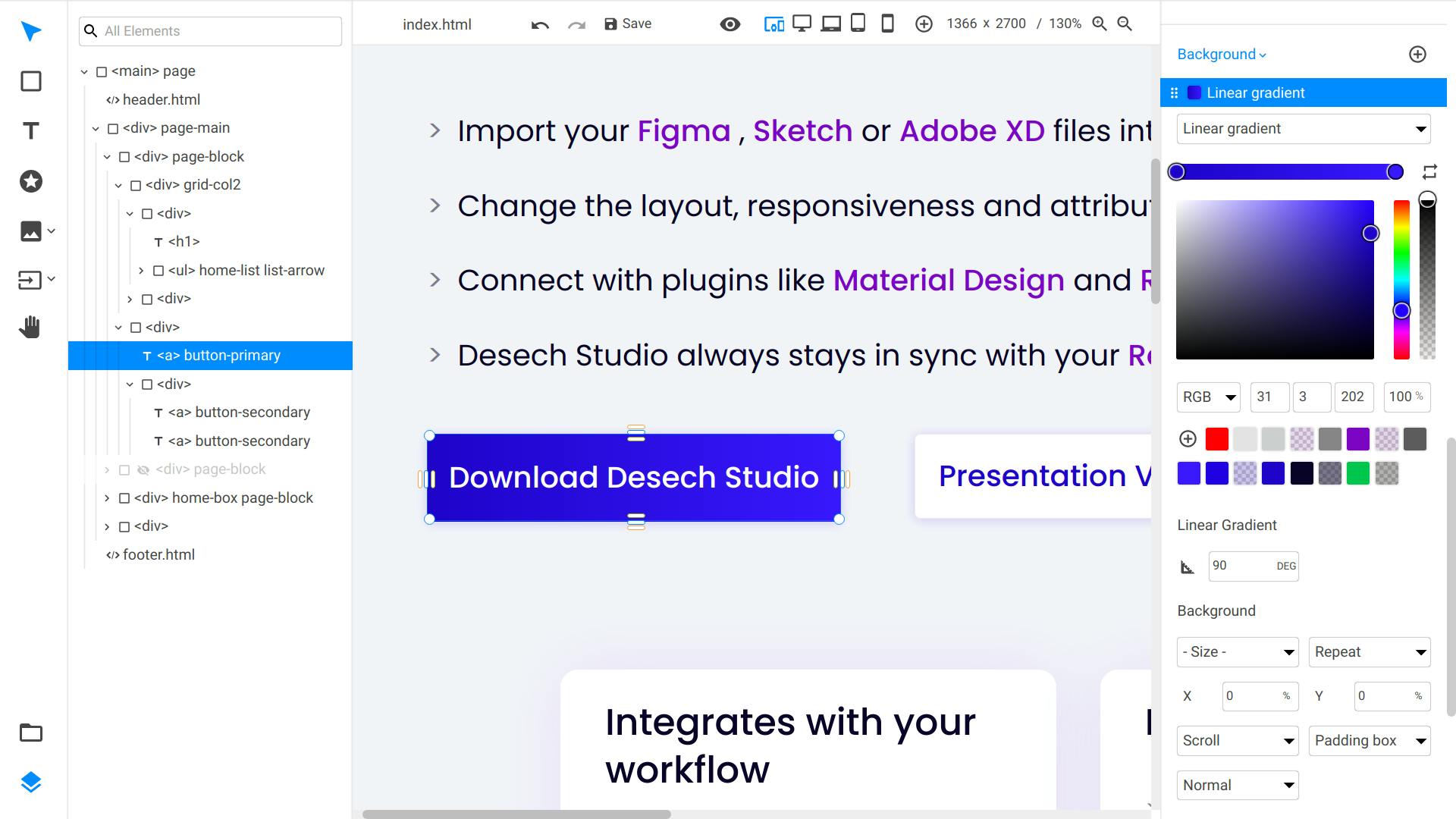
Task: Click the All Elements search field
Action: point(210,31)
